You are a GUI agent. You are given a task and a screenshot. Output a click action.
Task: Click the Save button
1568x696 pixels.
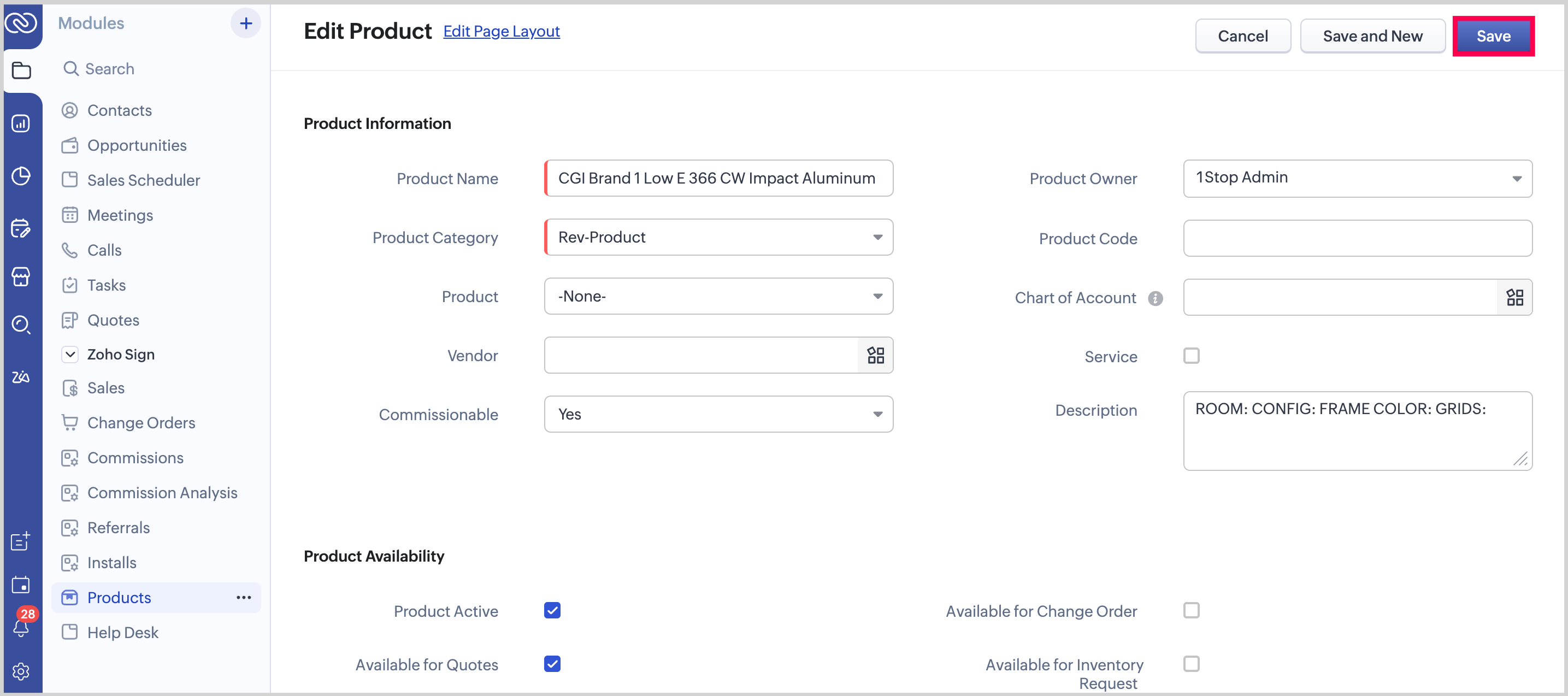point(1493,36)
